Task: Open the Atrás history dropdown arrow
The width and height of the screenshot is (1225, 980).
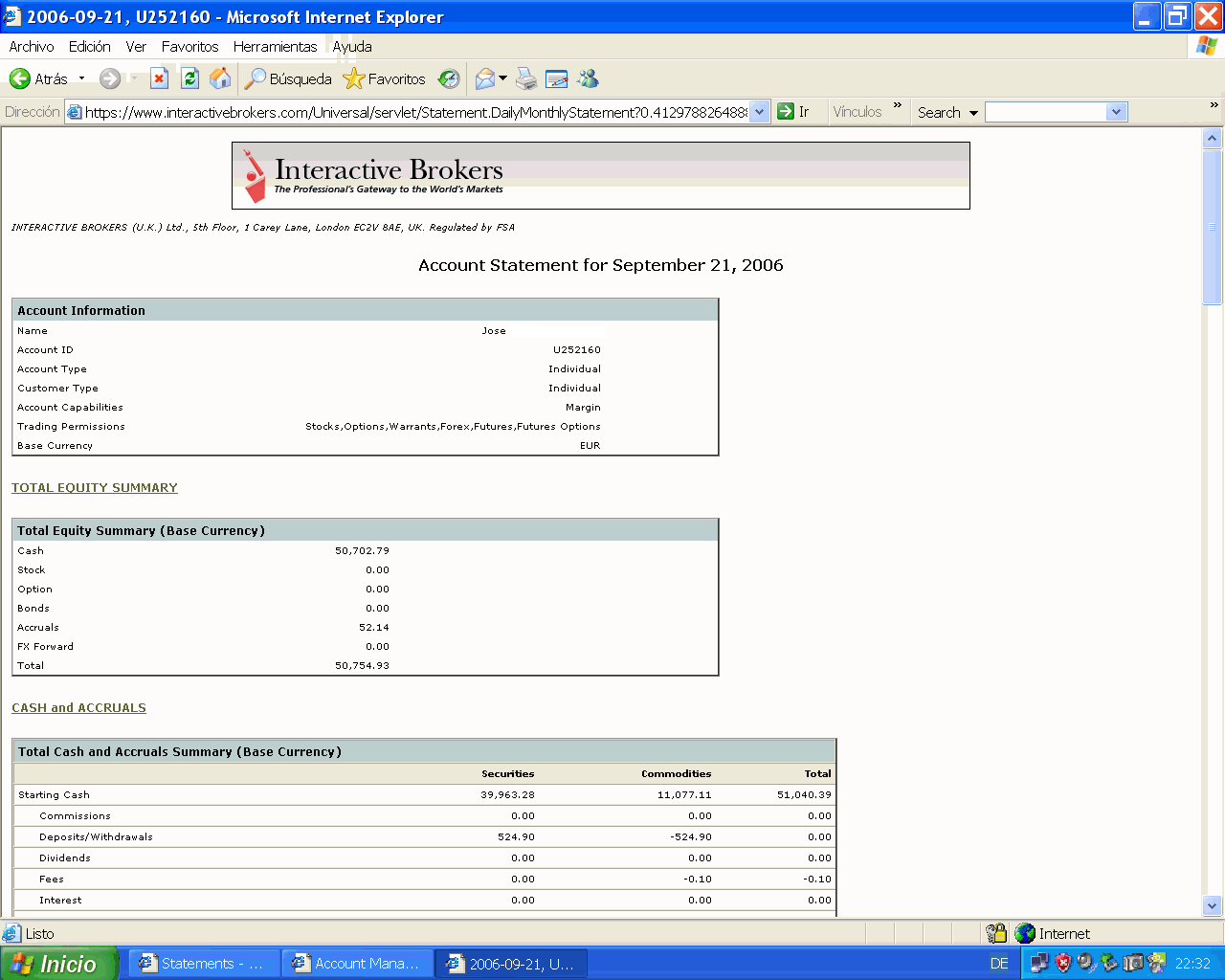Action: click(82, 78)
